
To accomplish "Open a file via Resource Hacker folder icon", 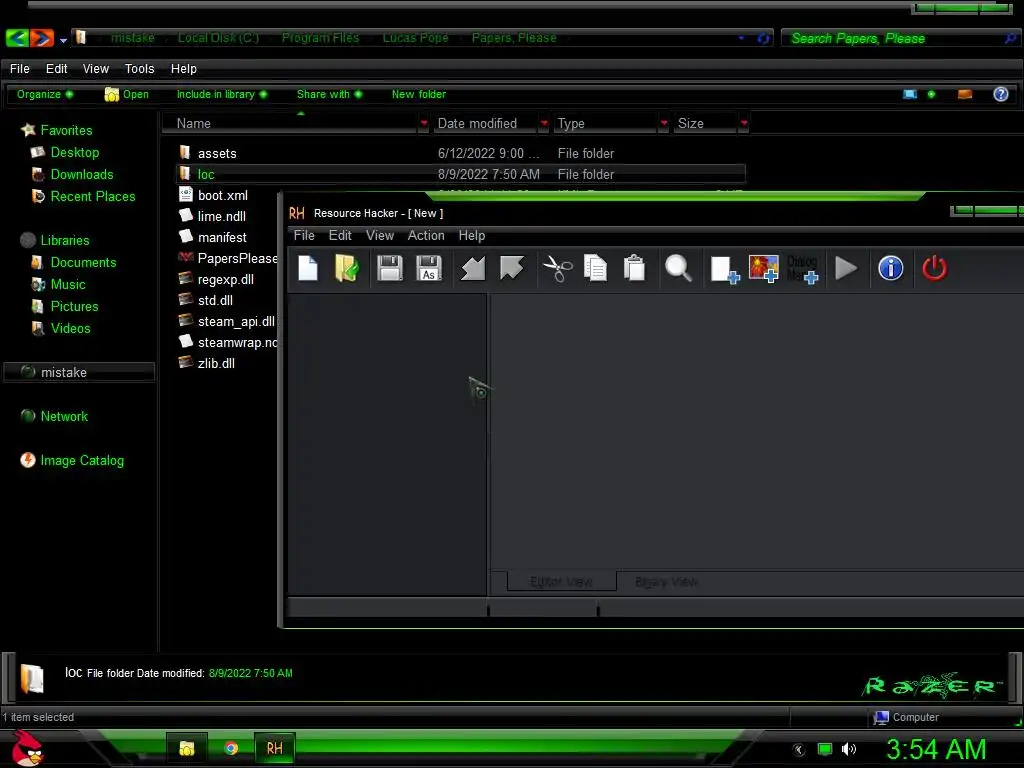I will pyautogui.click(x=346, y=268).
